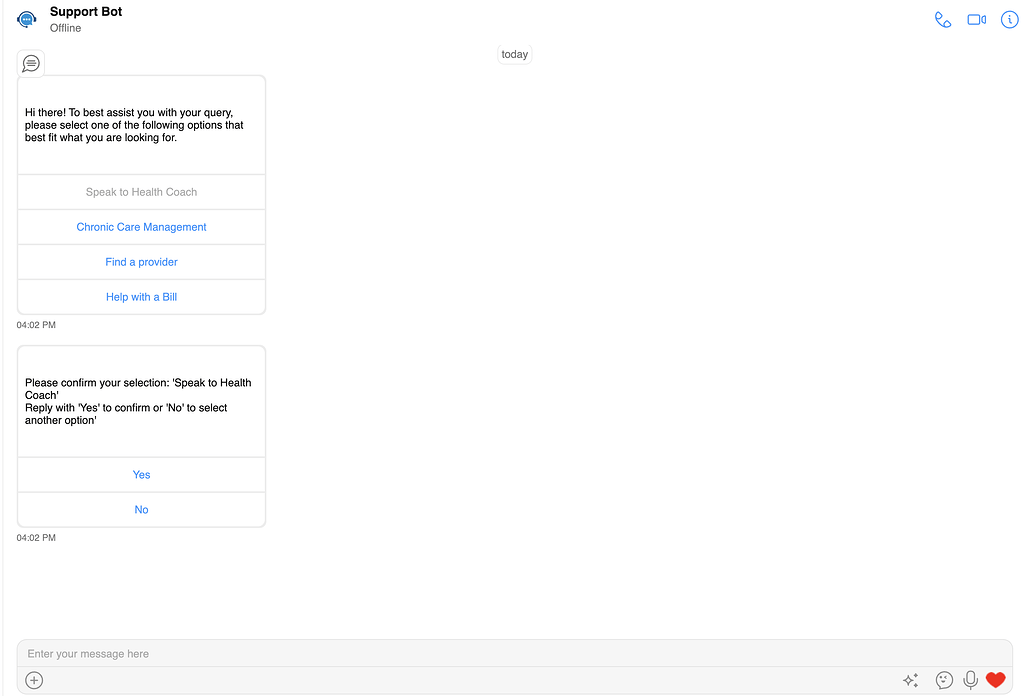Image resolution: width=1024 pixels, height=696 pixels.
Task: Select the Find a provider option
Action: (141, 262)
